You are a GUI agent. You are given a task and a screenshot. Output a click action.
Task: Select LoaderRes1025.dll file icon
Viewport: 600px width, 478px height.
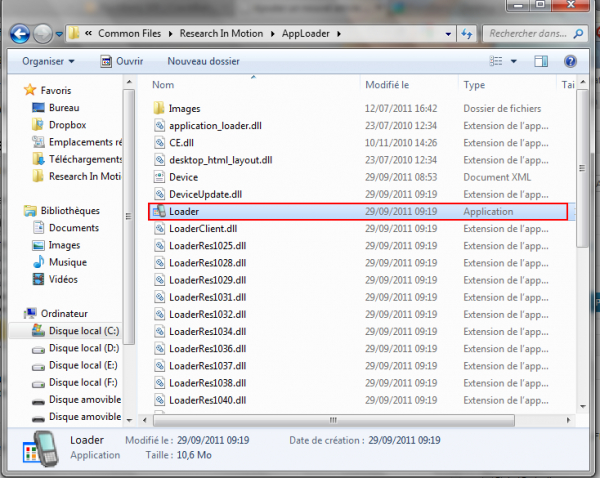159,245
